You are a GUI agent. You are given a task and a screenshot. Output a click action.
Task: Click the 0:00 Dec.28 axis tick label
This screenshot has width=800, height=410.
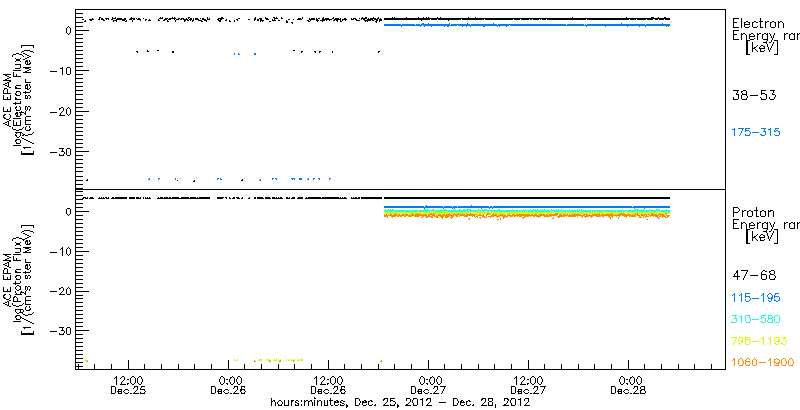tap(629, 386)
